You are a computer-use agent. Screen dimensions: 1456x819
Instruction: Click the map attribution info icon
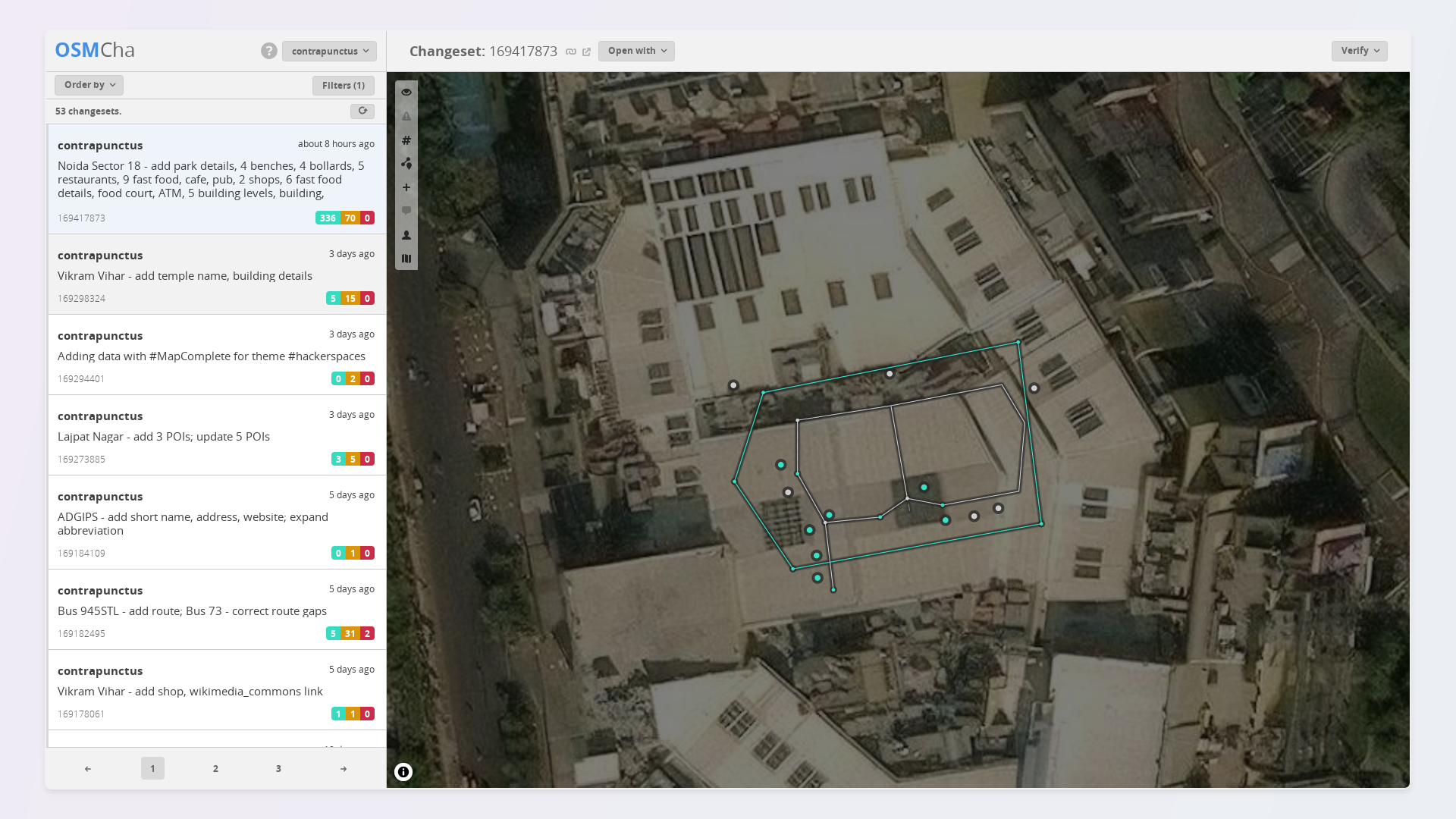[403, 772]
